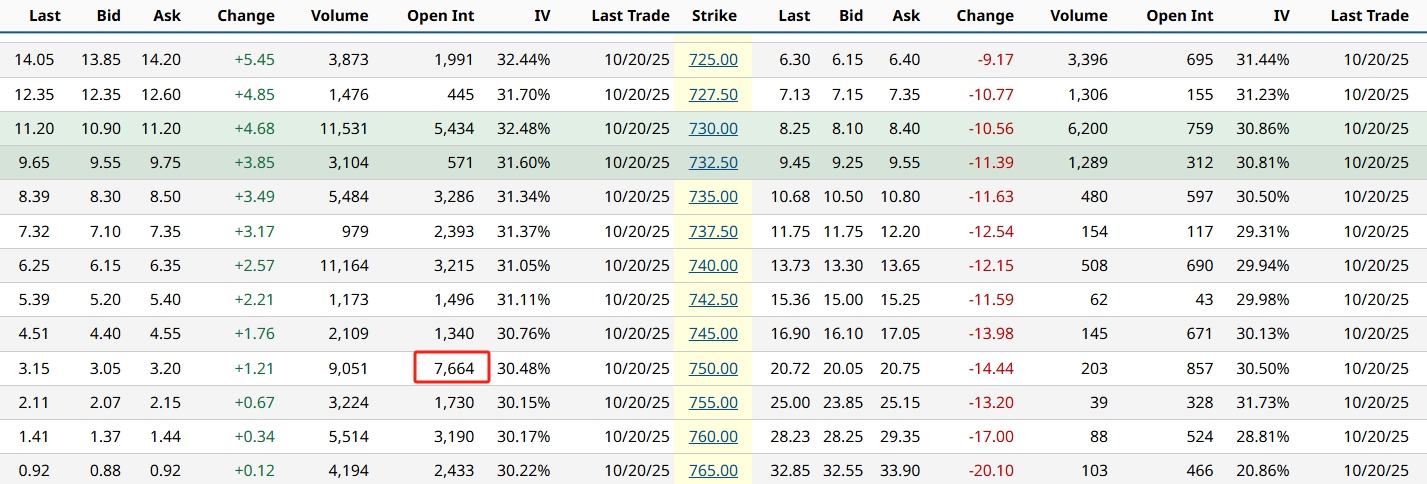The width and height of the screenshot is (1427, 484).
Task: Select the 20.86% implied volatility cell
Action: (x=1263, y=471)
